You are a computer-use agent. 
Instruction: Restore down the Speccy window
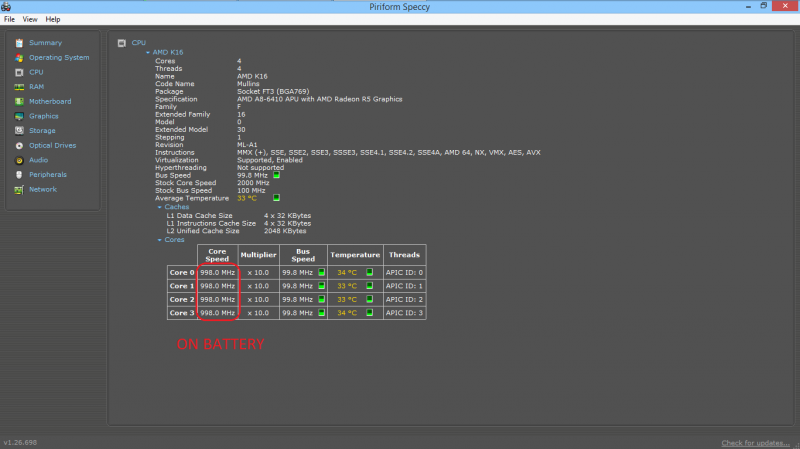[x=764, y=6]
